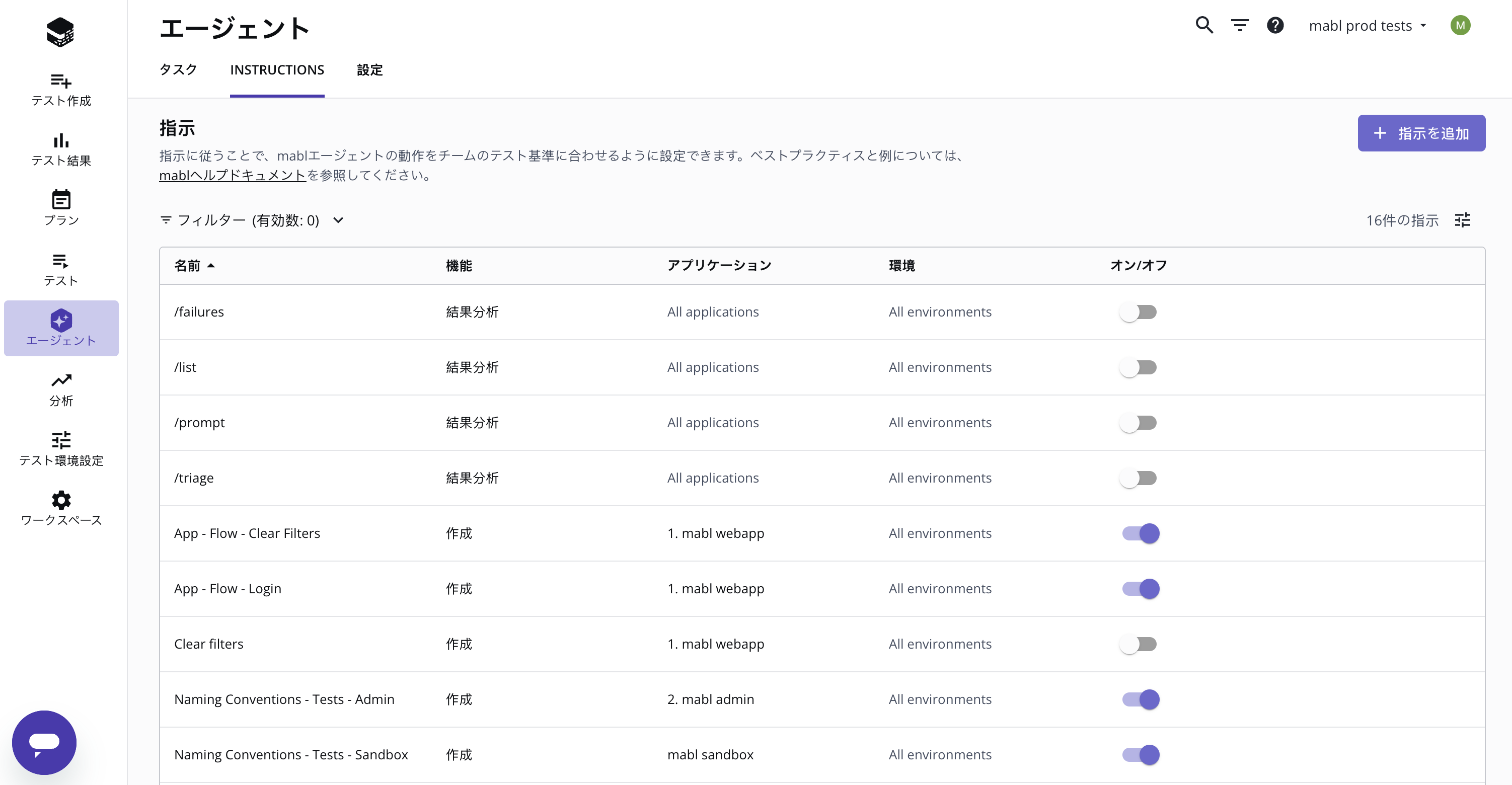Turn off Naming Conventions - Tests - Sandbox toggle
This screenshot has height=785, width=1512.
click(1141, 754)
